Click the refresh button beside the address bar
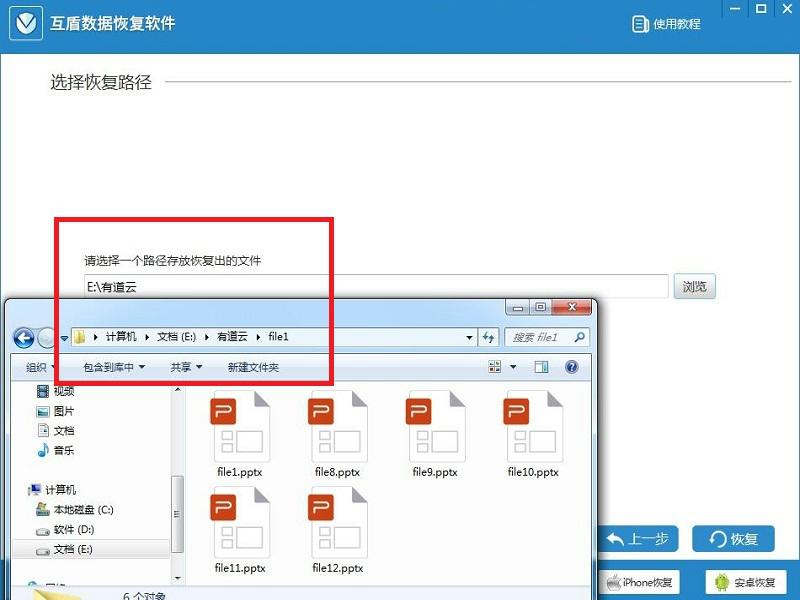 [488, 338]
